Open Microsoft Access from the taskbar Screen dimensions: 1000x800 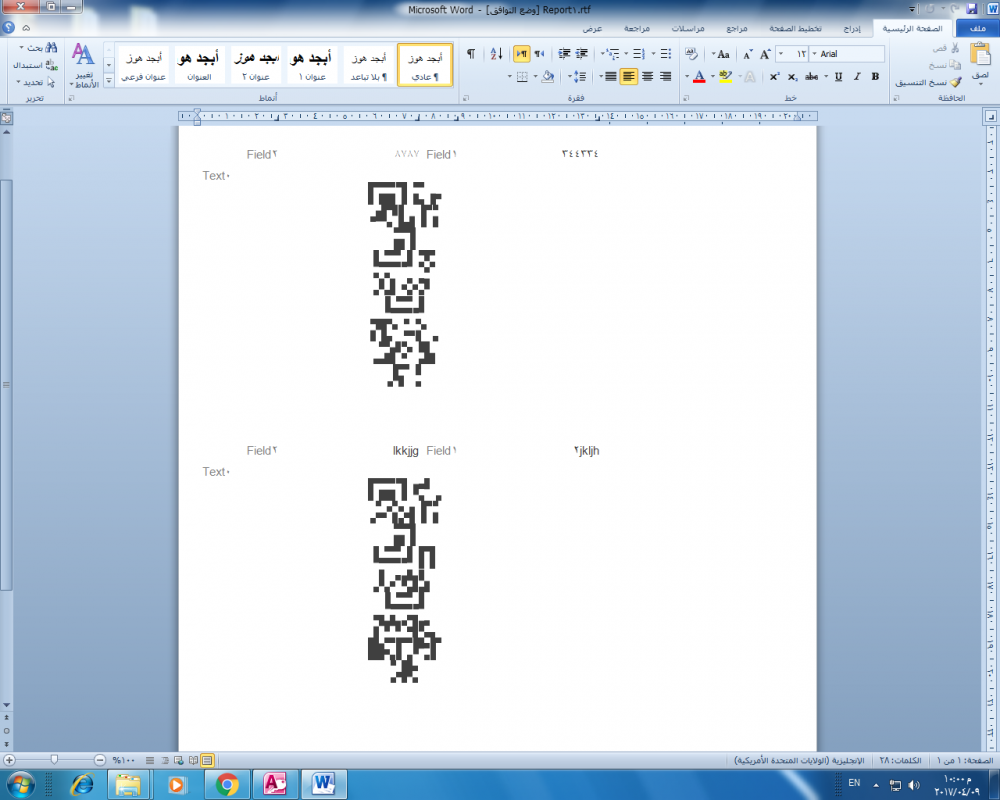pyautogui.click(x=275, y=784)
